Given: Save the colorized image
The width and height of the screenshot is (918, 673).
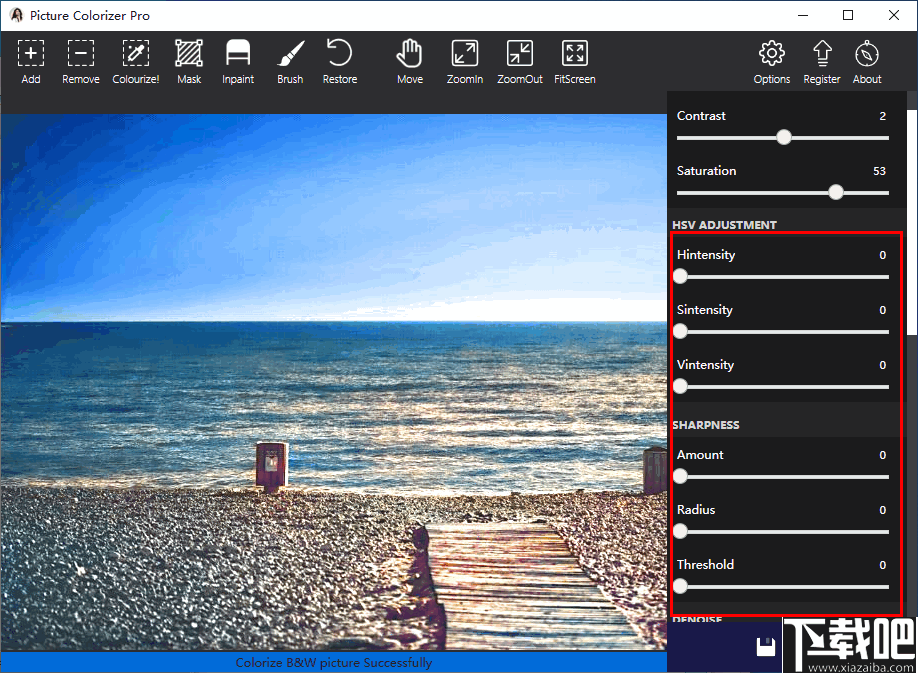Looking at the screenshot, I should (766, 647).
